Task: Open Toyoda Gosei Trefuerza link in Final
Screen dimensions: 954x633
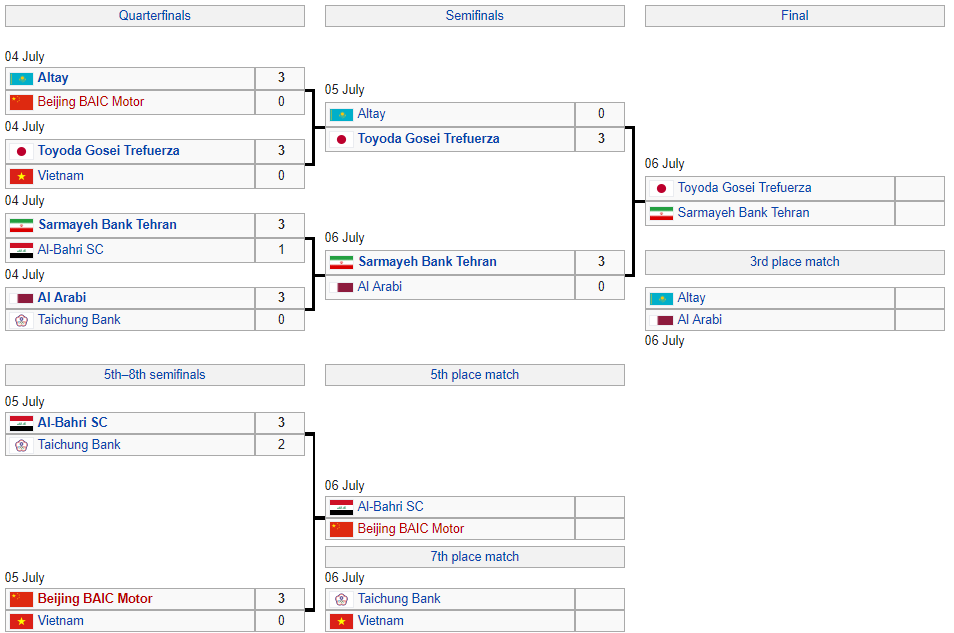Action: tap(745, 188)
